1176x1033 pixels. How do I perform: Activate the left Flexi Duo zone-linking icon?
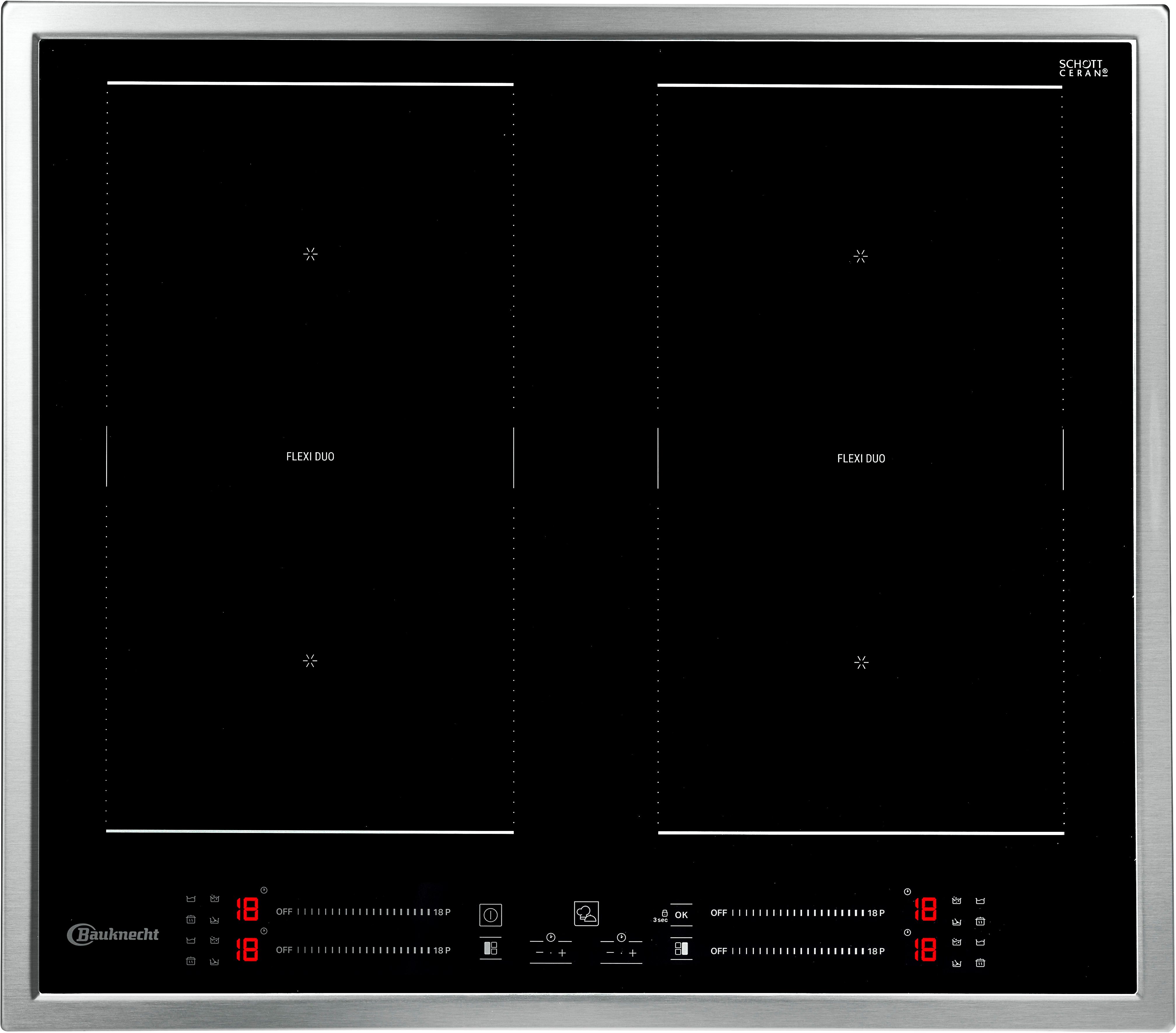[490, 948]
